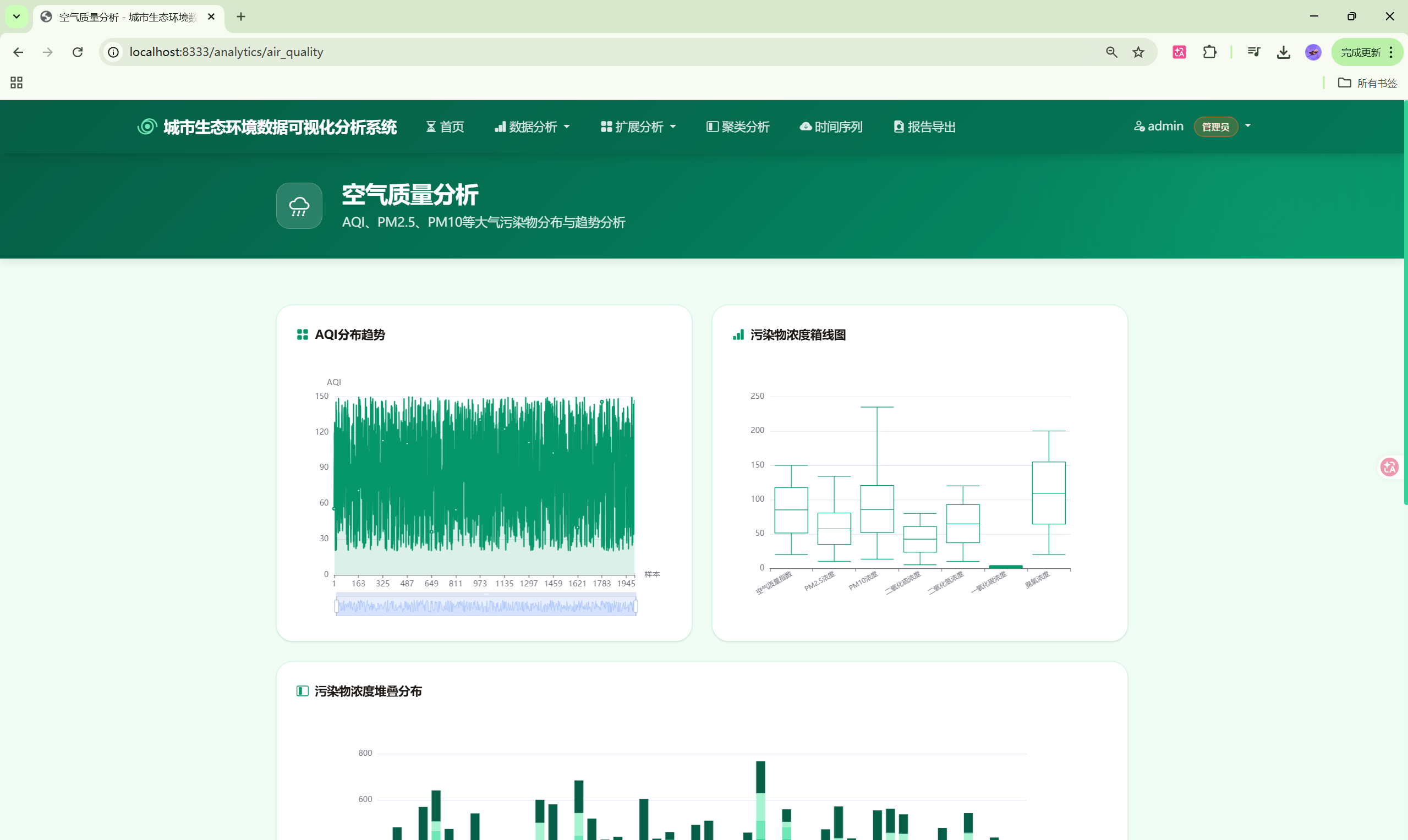
Task: Click the browser forward arrow
Action: click(x=47, y=52)
